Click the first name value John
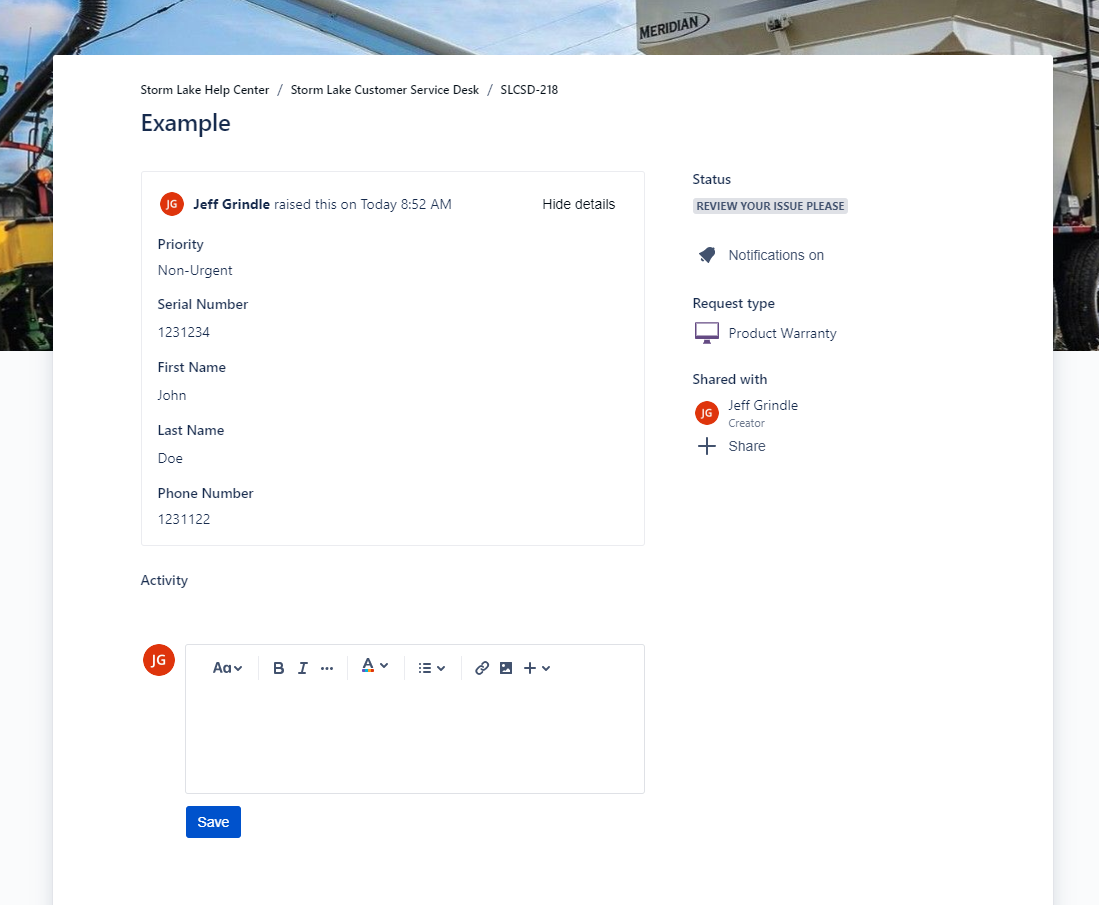This screenshot has height=905, width=1099. tap(172, 395)
